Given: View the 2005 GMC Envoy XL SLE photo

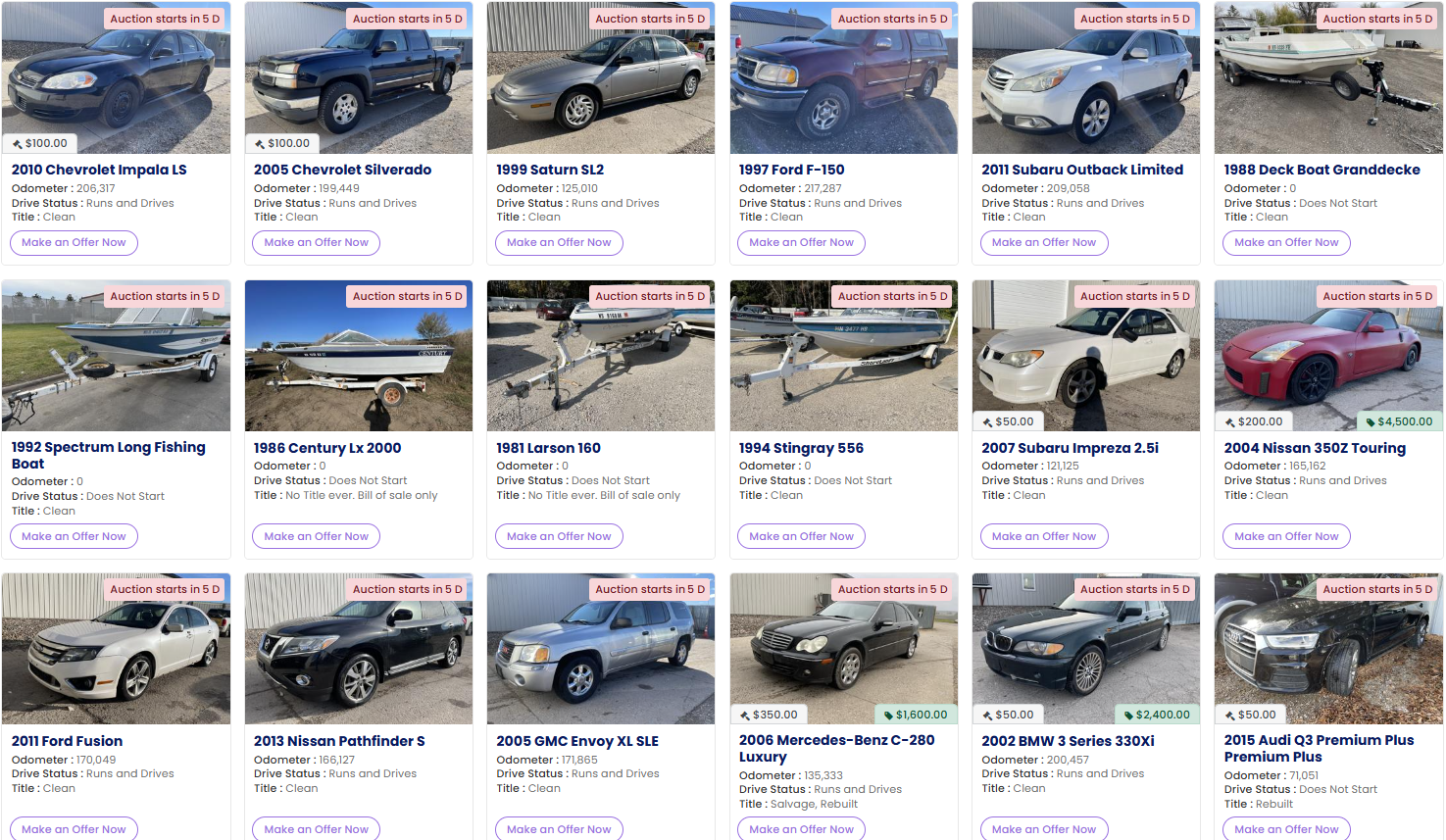Looking at the screenshot, I should coord(601,649).
